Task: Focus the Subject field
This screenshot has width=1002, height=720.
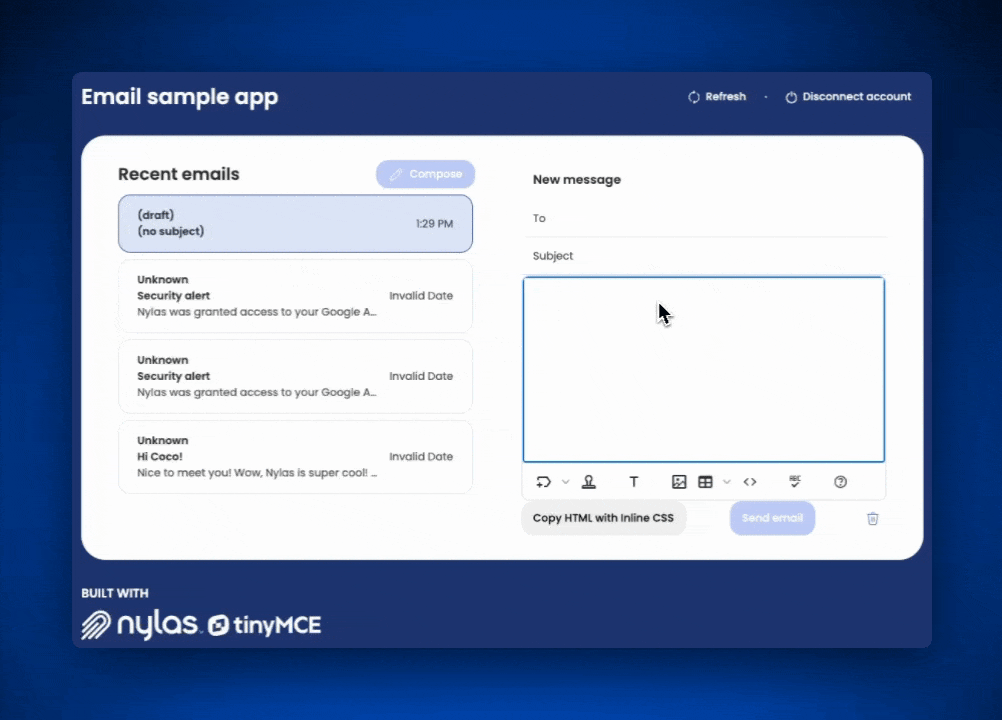Action: pyautogui.click(x=705, y=256)
